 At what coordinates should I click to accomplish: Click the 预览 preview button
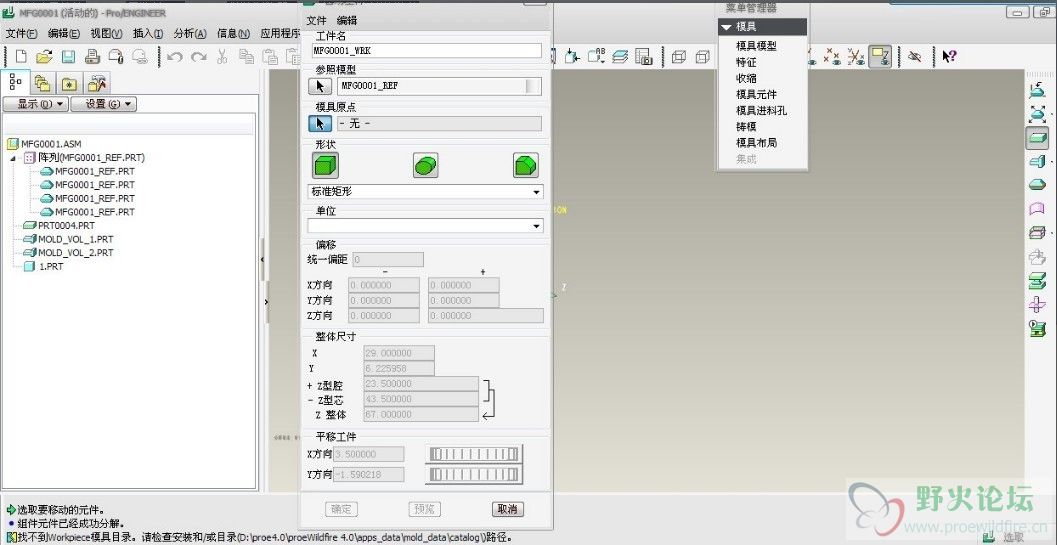[425, 509]
